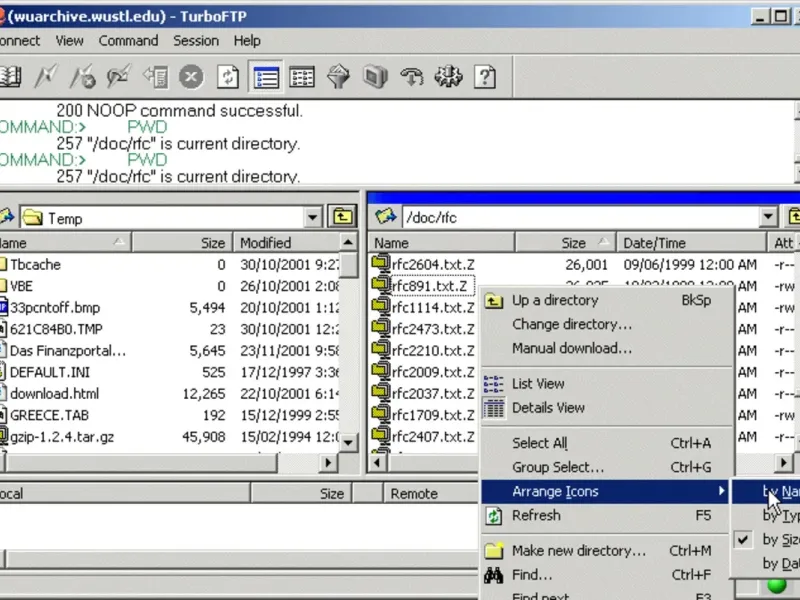Select the details view toolbar icon
Screen dimensions: 800x600
coord(302,78)
